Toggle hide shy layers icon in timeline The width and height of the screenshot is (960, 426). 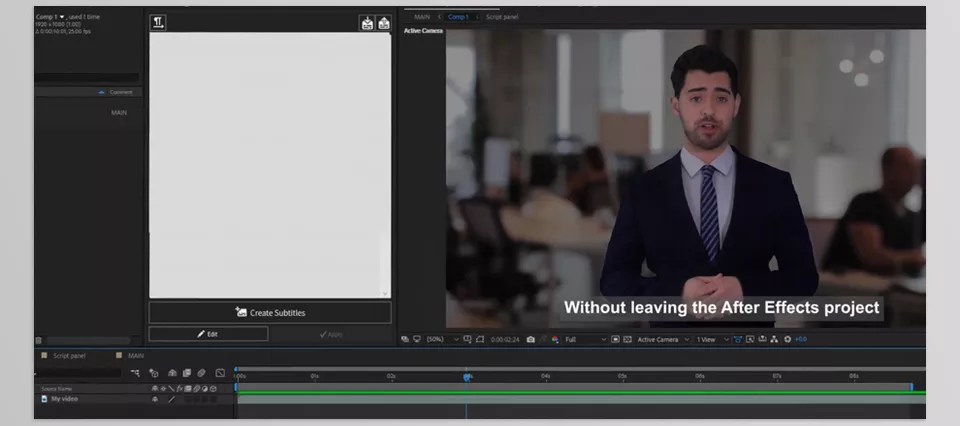click(173, 373)
